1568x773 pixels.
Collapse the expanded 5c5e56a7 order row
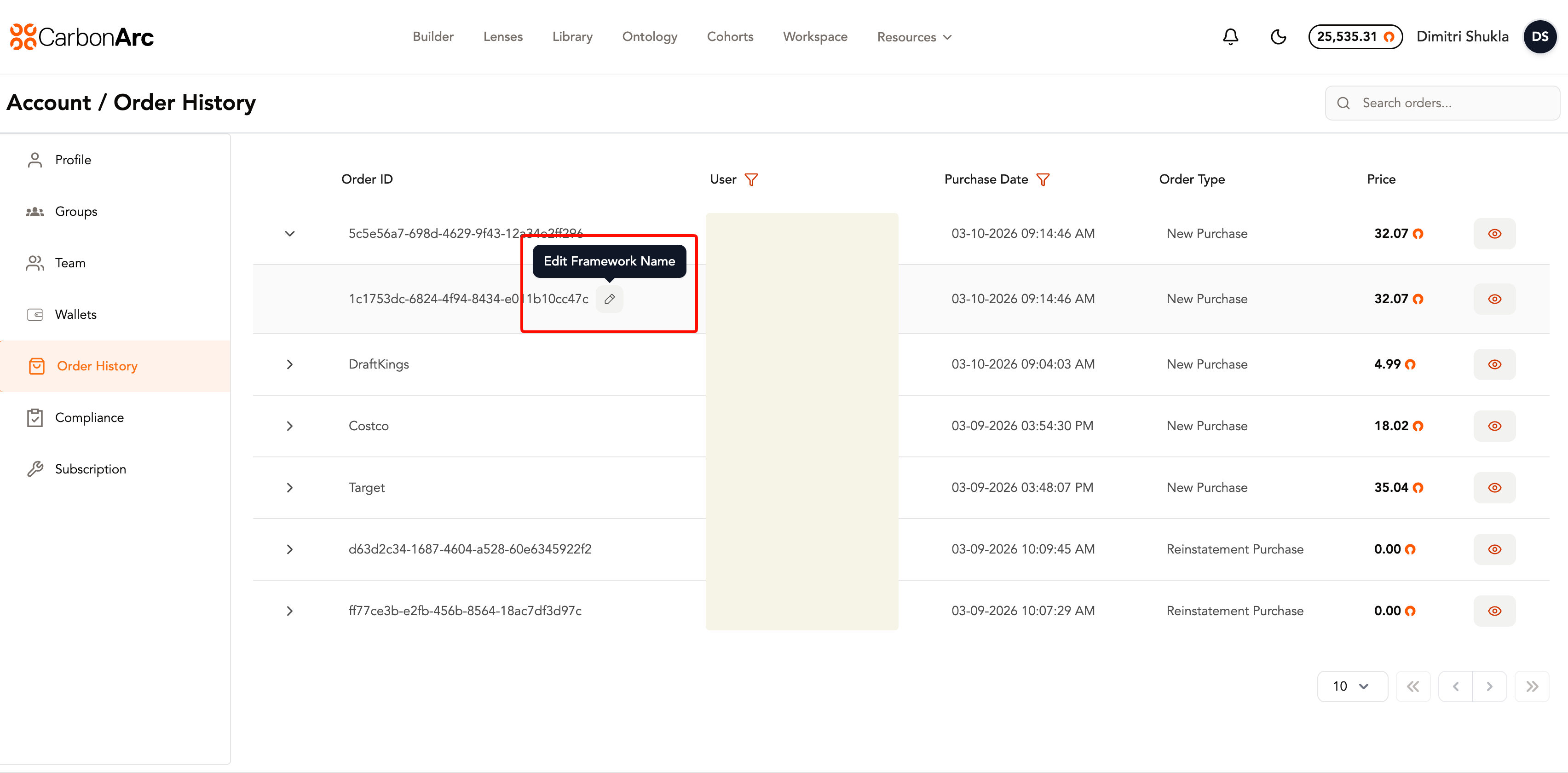coord(290,234)
